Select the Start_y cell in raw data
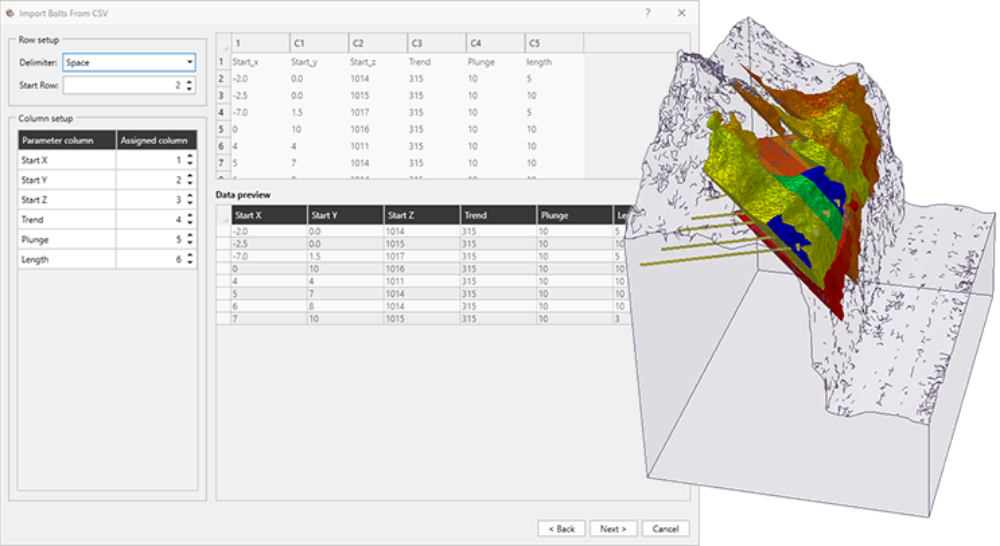1000x546 pixels. (x=319, y=62)
